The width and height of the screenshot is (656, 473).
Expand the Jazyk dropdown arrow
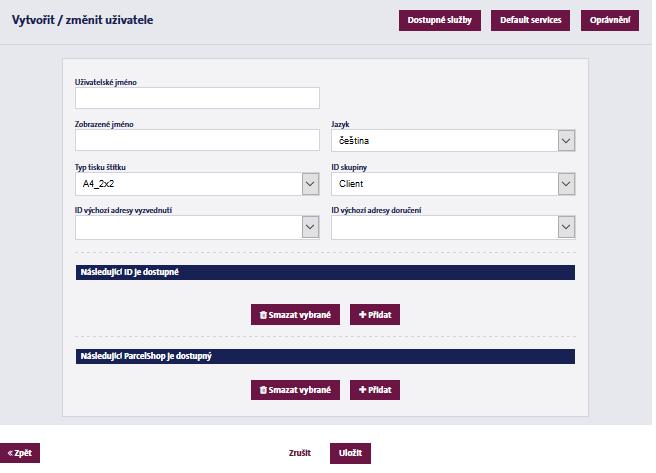[x=566, y=141]
